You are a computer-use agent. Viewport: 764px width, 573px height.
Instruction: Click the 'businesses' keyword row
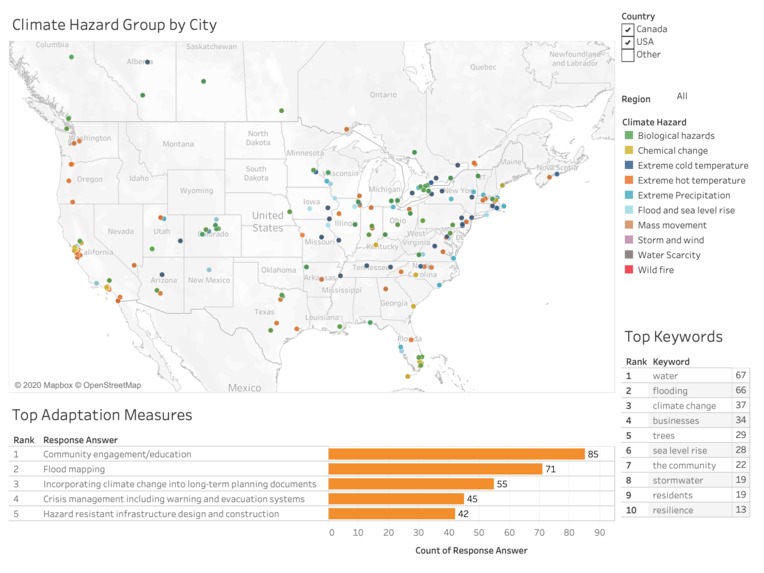pyautogui.click(x=685, y=420)
